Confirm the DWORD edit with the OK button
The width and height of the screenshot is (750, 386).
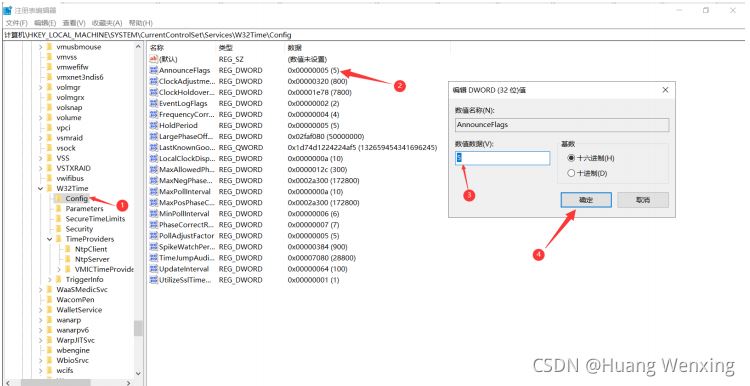pyautogui.click(x=586, y=200)
